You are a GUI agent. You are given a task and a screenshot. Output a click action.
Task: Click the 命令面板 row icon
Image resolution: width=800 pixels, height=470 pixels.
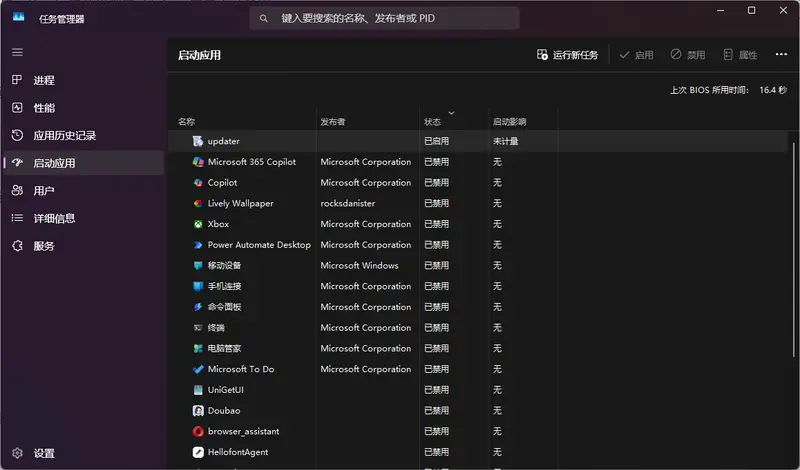click(x=198, y=307)
